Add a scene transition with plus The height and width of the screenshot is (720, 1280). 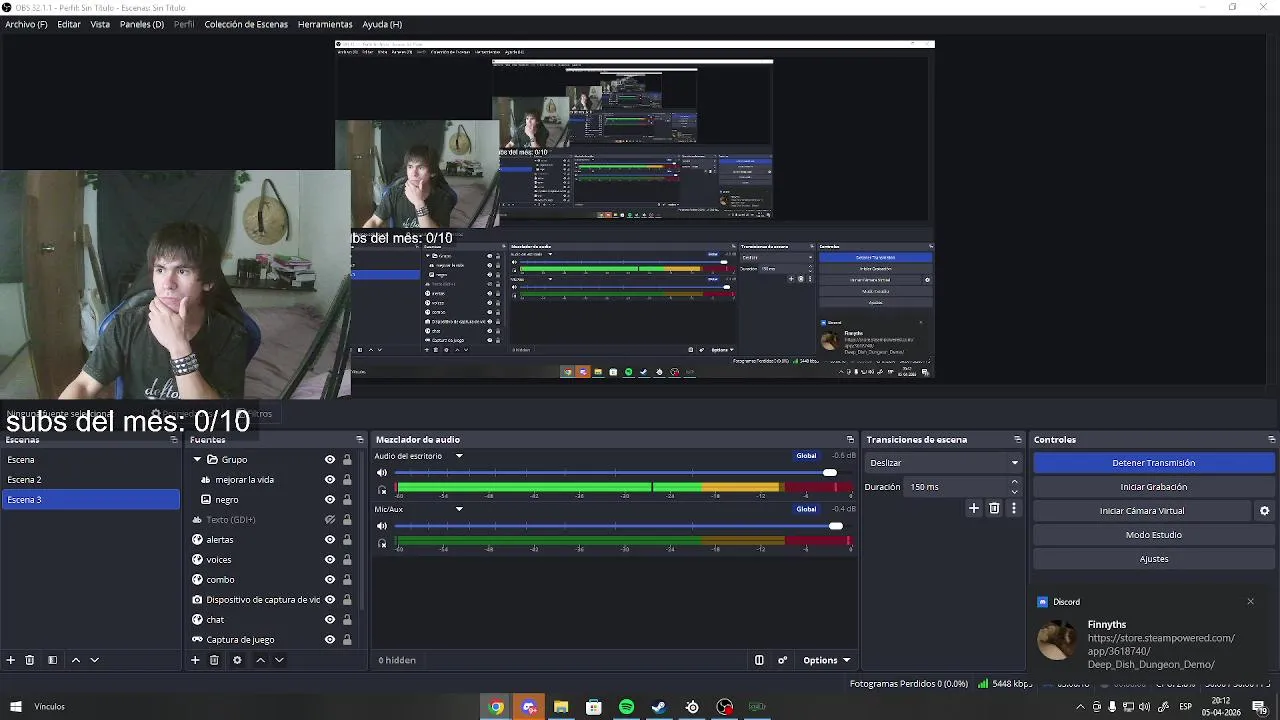974,508
